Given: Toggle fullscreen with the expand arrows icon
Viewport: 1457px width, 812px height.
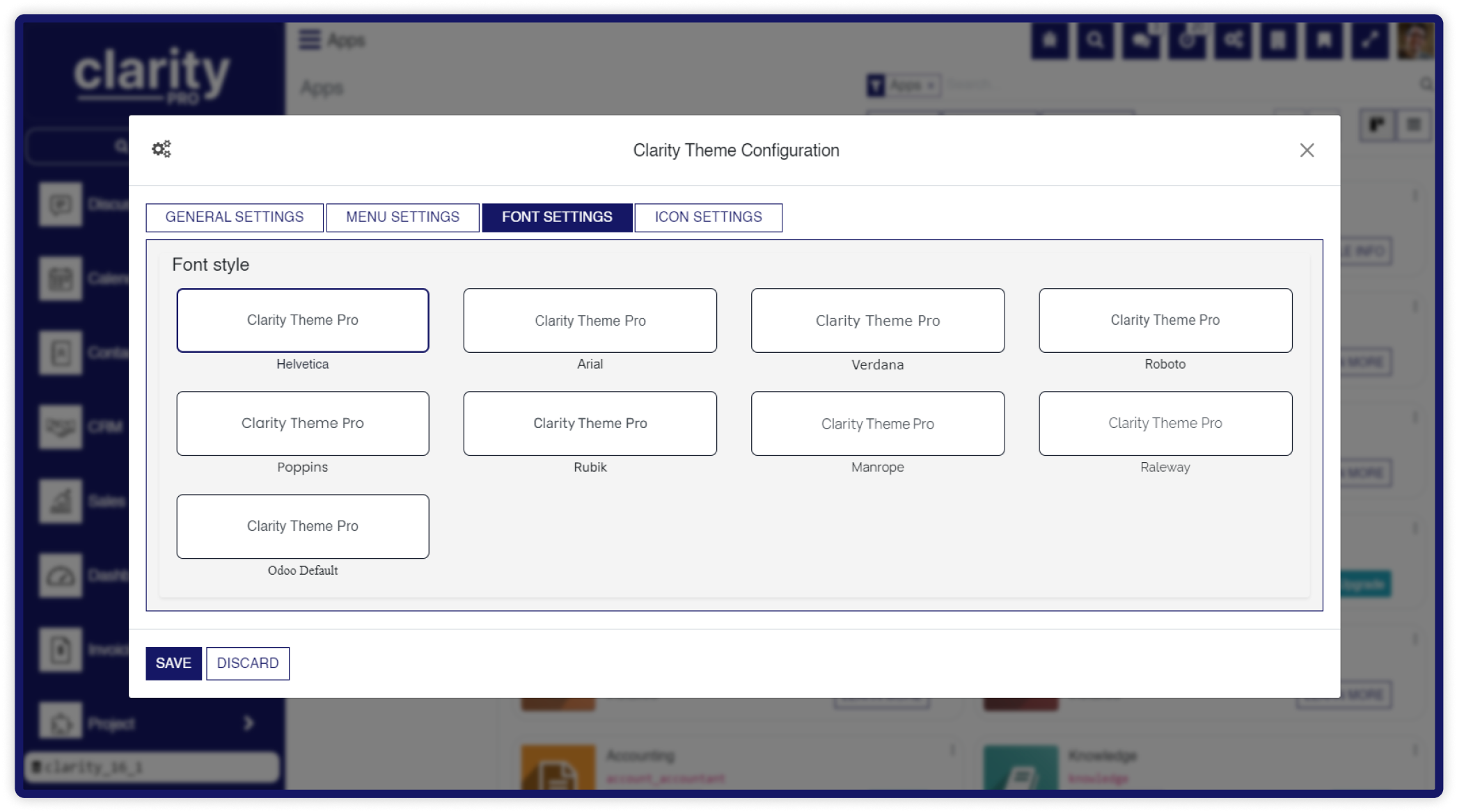Looking at the screenshot, I should pyautogui.click(x=1370, y=40).
